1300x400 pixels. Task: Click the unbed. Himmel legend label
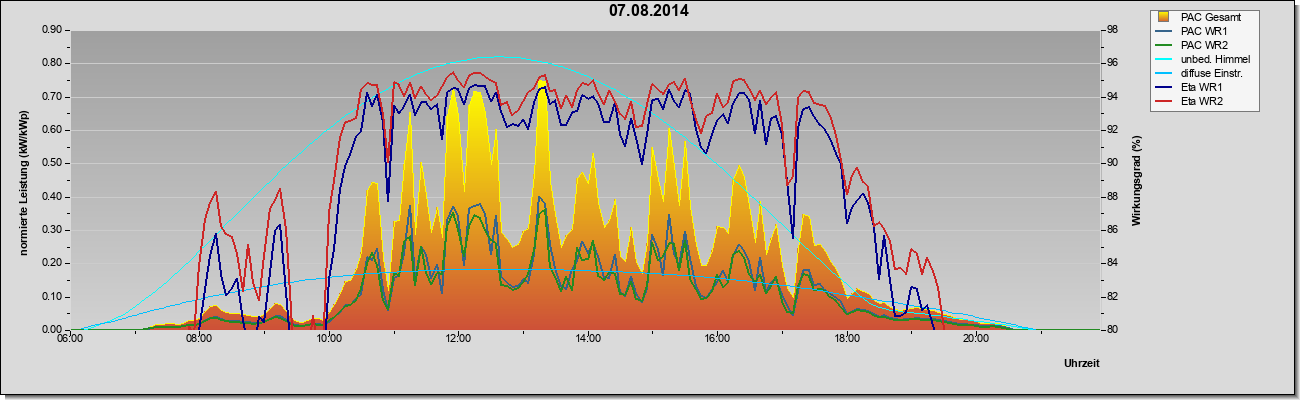coord(1216,60)
